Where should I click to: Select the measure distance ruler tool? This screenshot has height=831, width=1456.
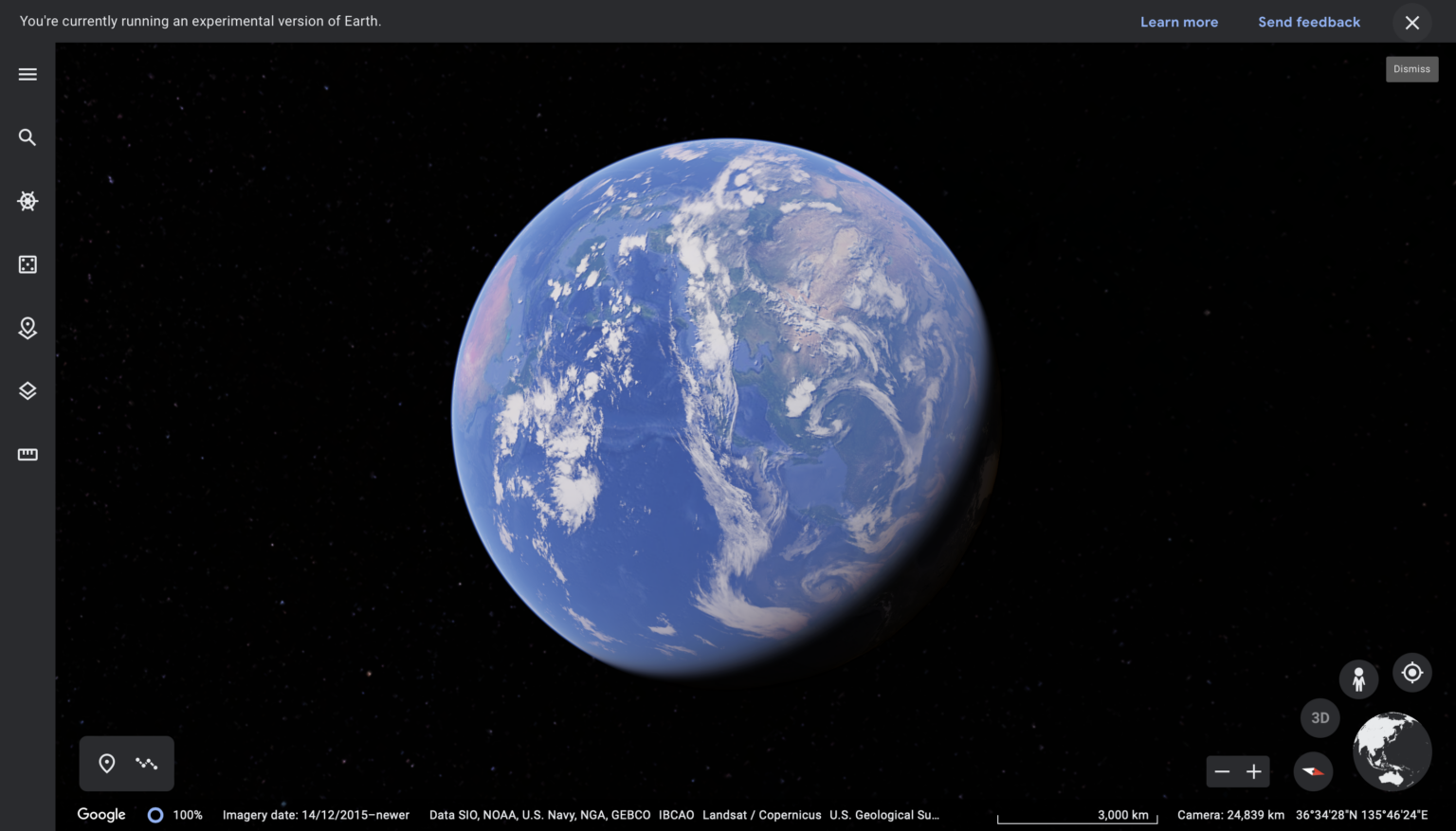point(27,454)
